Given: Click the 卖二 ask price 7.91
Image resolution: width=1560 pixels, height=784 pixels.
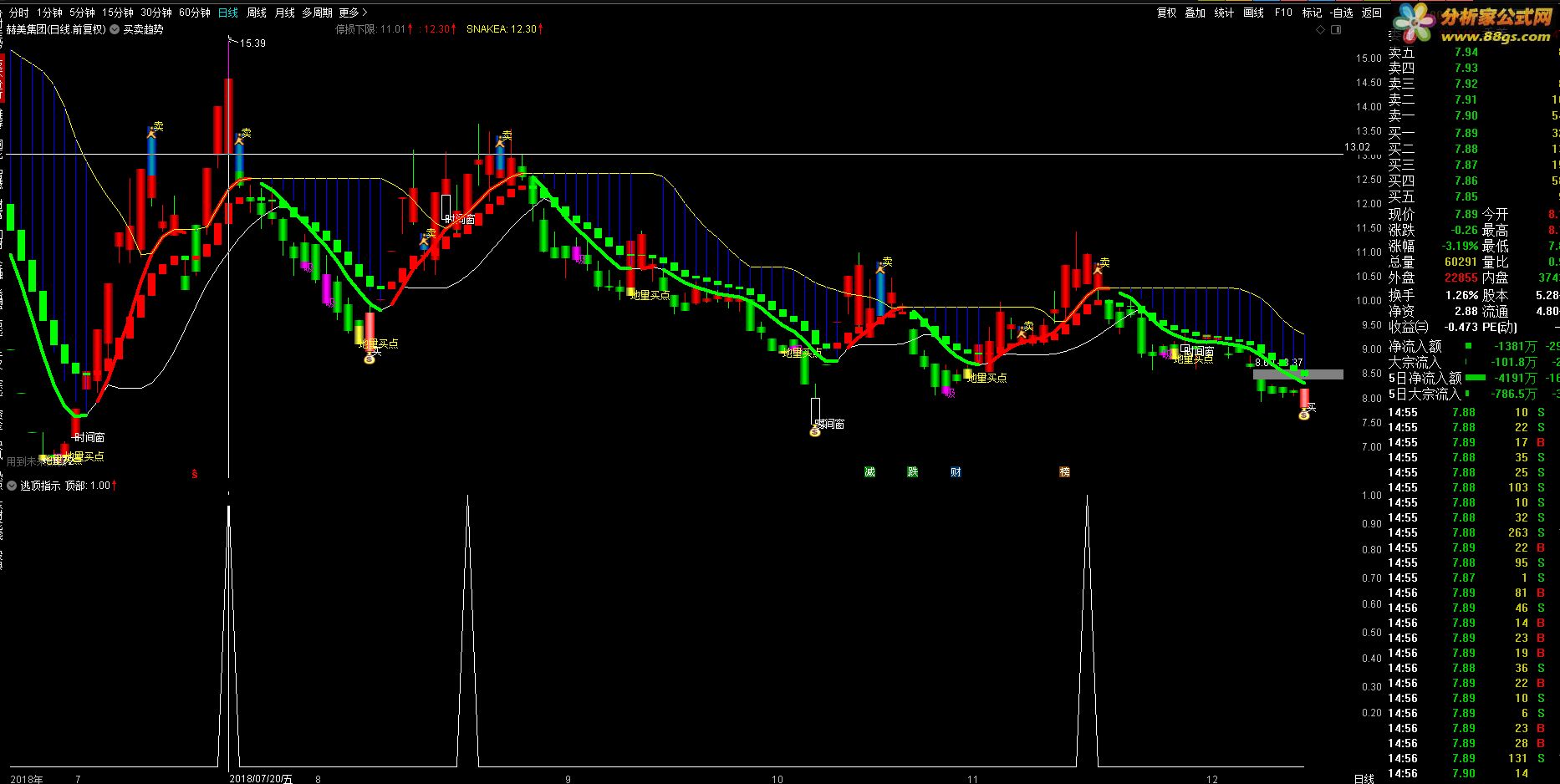Looking at the screenshot, I should pyautogui.click(x=1466, y=99).
